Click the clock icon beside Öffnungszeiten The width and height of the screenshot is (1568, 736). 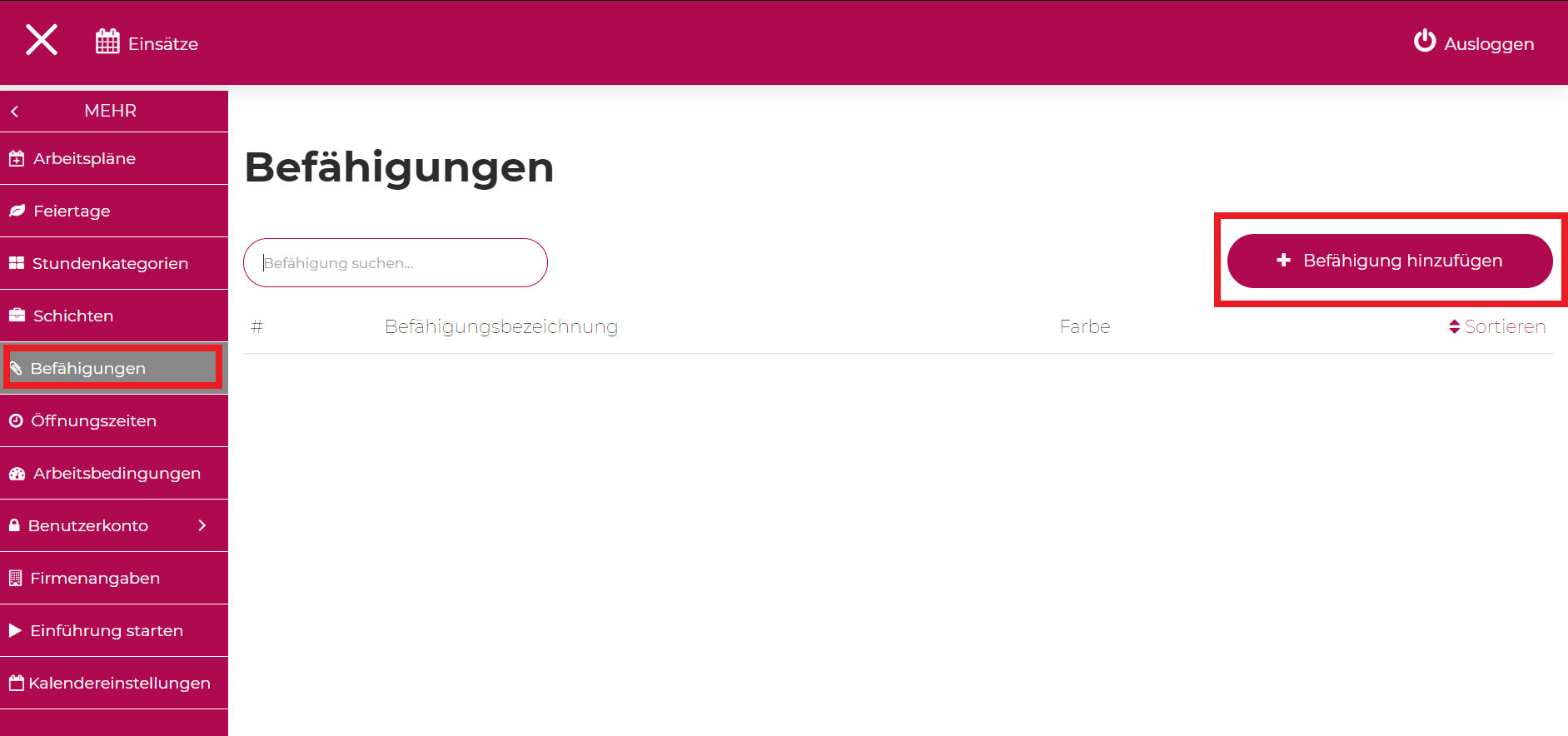pos(16,420)
